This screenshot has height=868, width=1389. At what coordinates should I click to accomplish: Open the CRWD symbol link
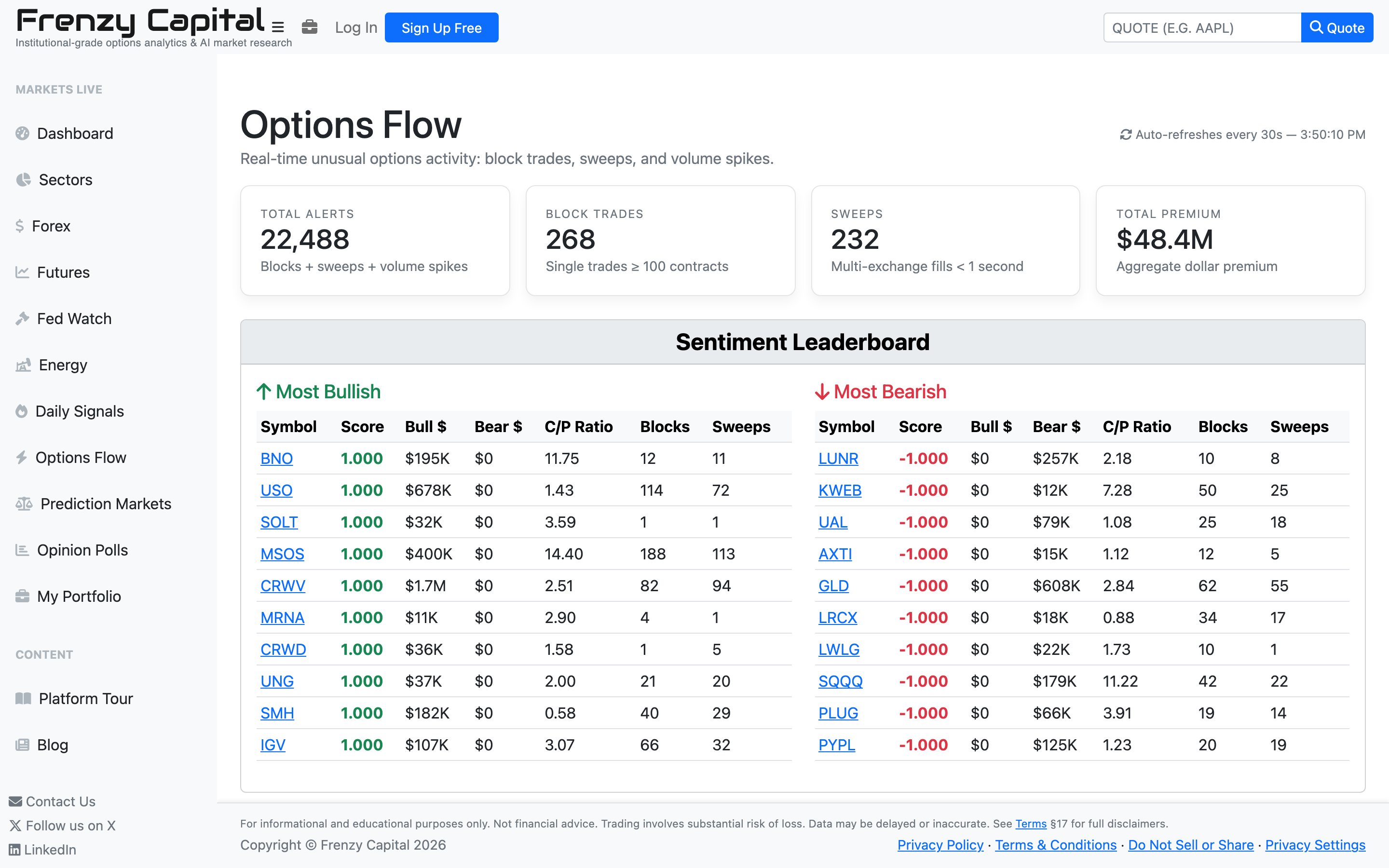[283, 649]
